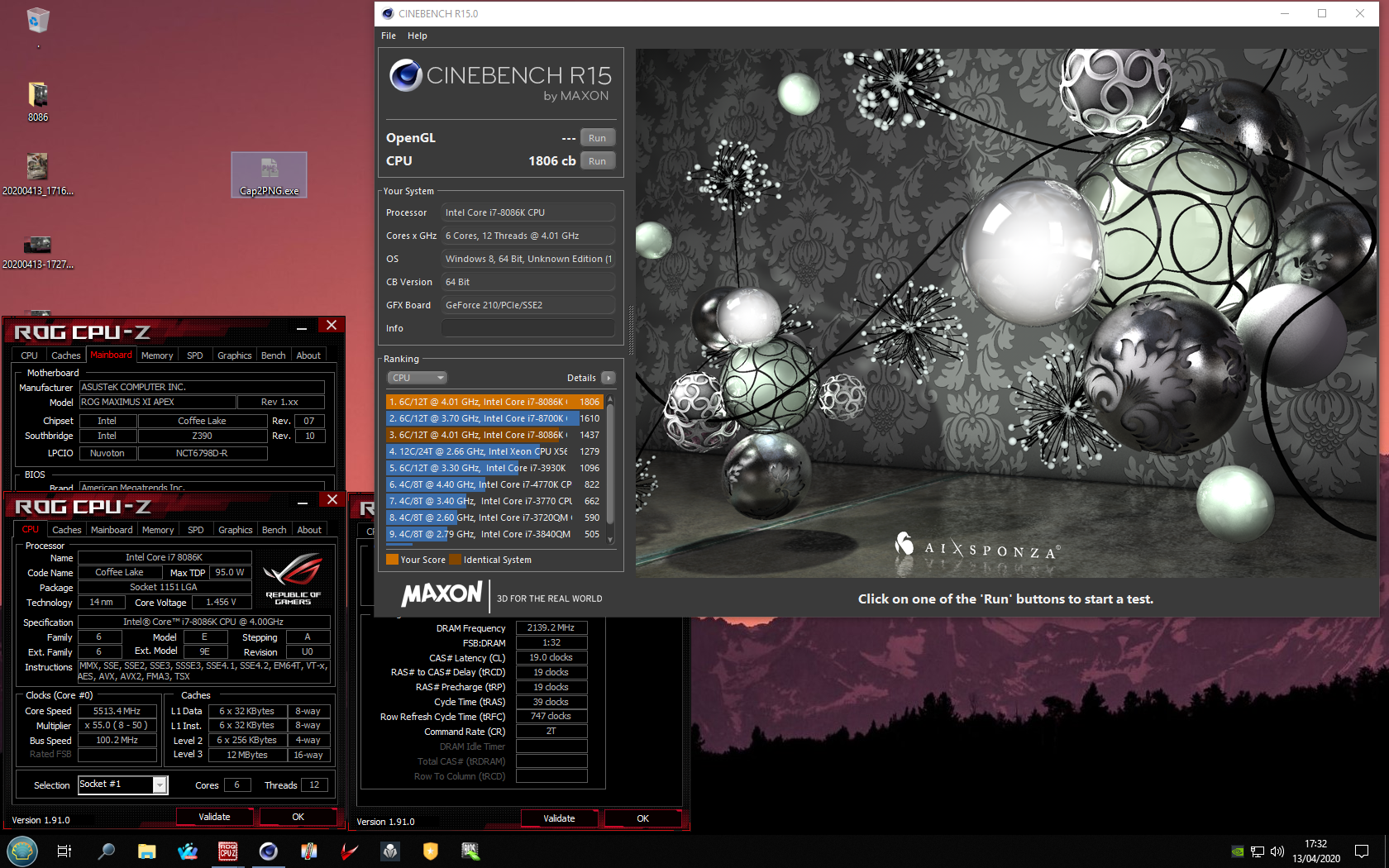Open the CPU ranking type dropdown
Viewport: 1389px width, 868px height.
pos(418,378)
